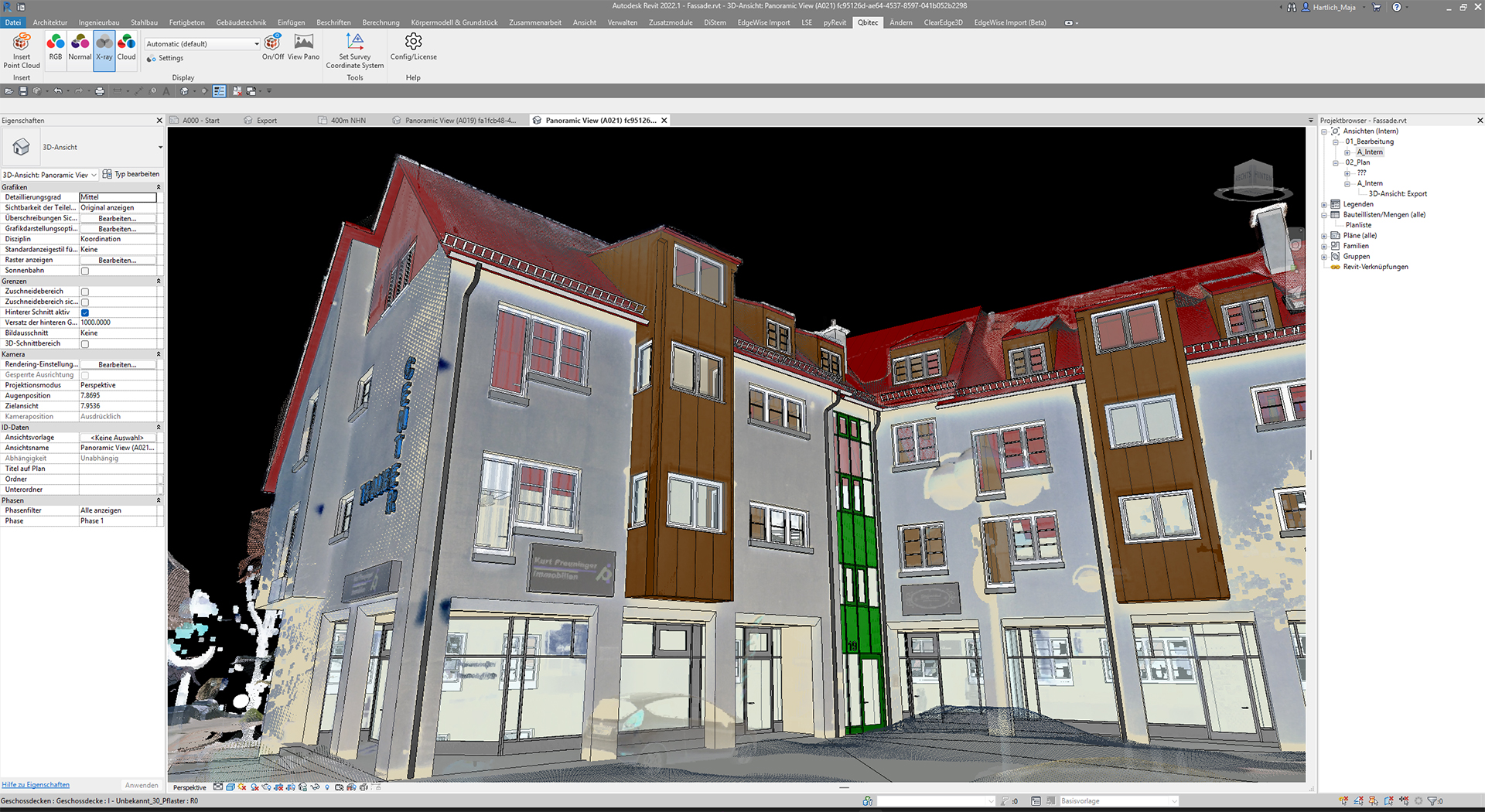
Task: Save the project from the quick access toolbar
Action: [23, 90]
